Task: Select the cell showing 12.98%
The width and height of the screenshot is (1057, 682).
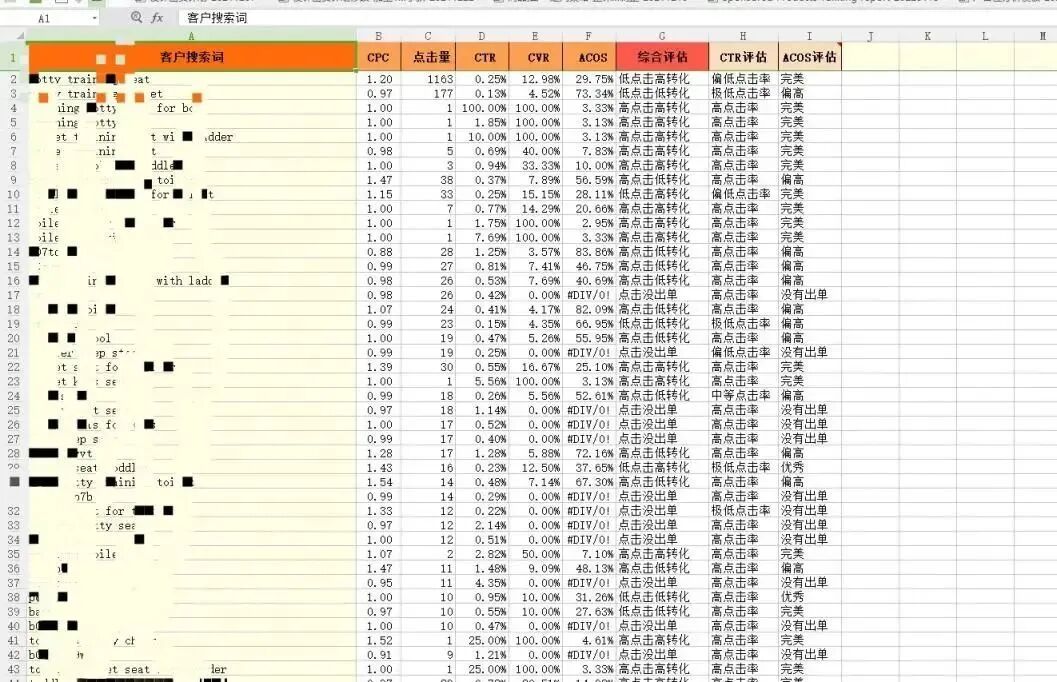Action: 536,79
